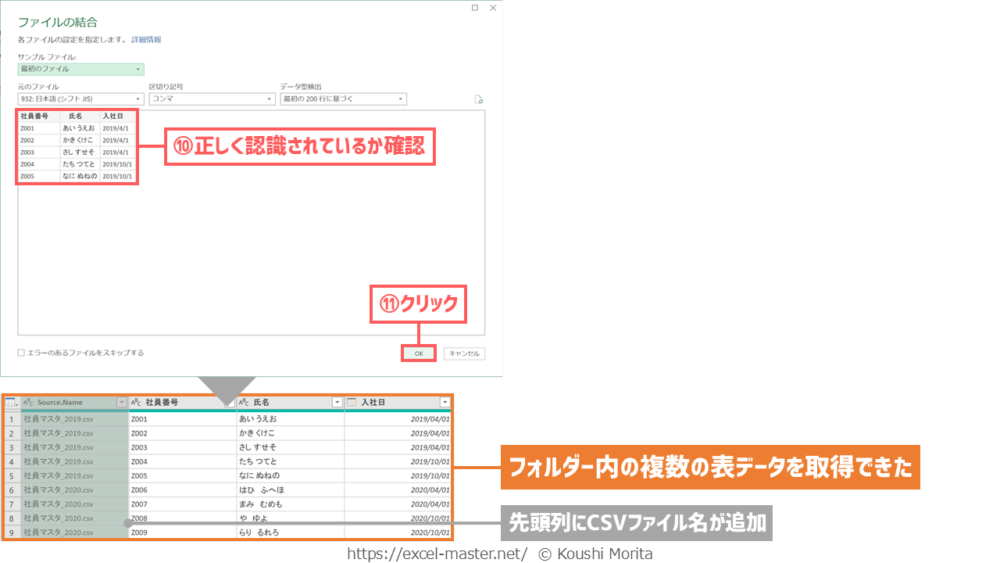Screen dimensions: 1000x563
Task: Expand the 区切り記号 delimiter dropdown
Action: coord(211,99)
